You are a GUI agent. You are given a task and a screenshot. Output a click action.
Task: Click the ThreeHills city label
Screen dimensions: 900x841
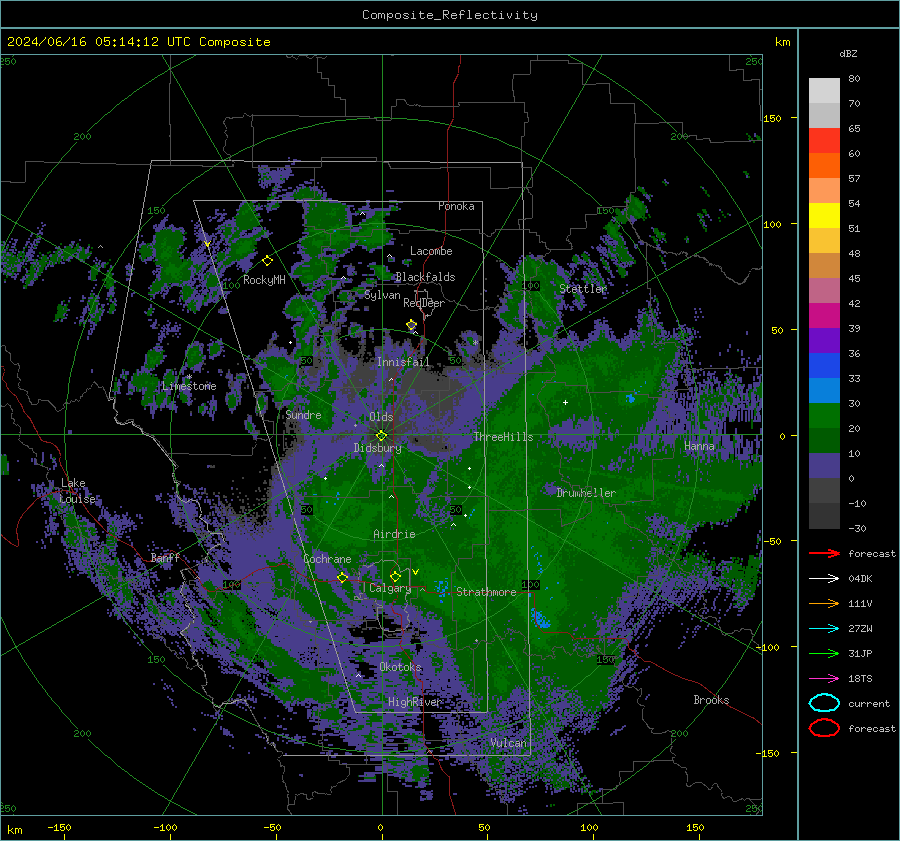click(503, 437)
